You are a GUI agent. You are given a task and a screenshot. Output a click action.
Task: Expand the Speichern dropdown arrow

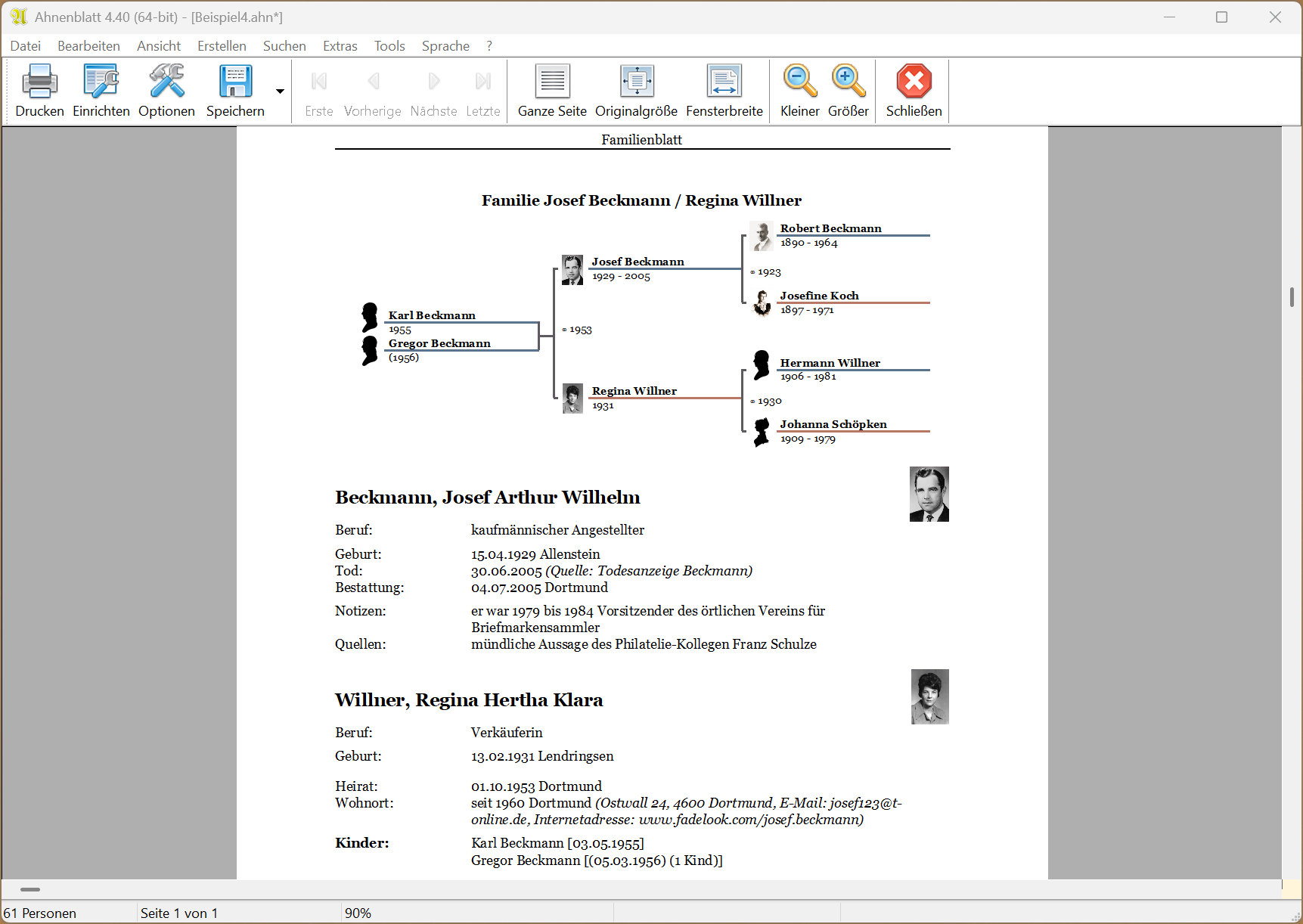(280, 91)
